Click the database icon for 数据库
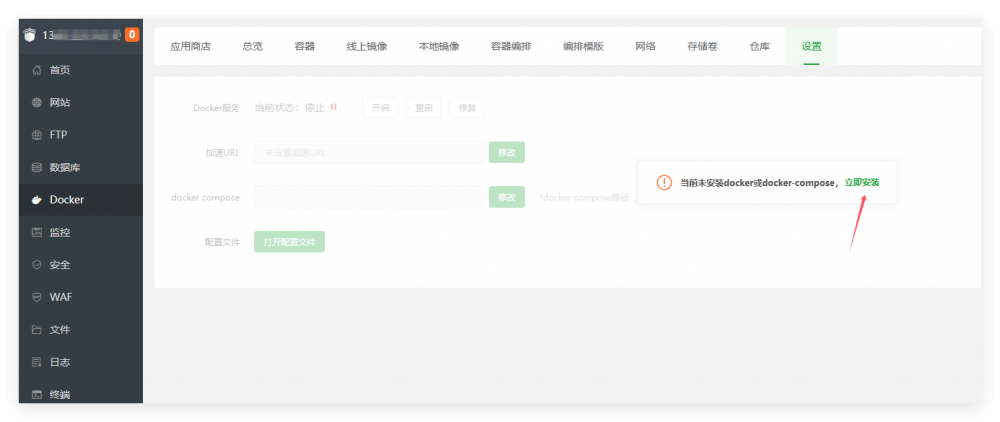Viewport: 1000px width, 422px height. pos(37,167)
